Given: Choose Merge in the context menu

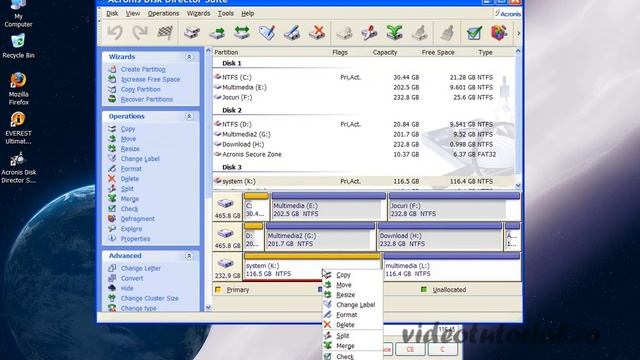Looking at the screenshot, I should coord(353,346).
